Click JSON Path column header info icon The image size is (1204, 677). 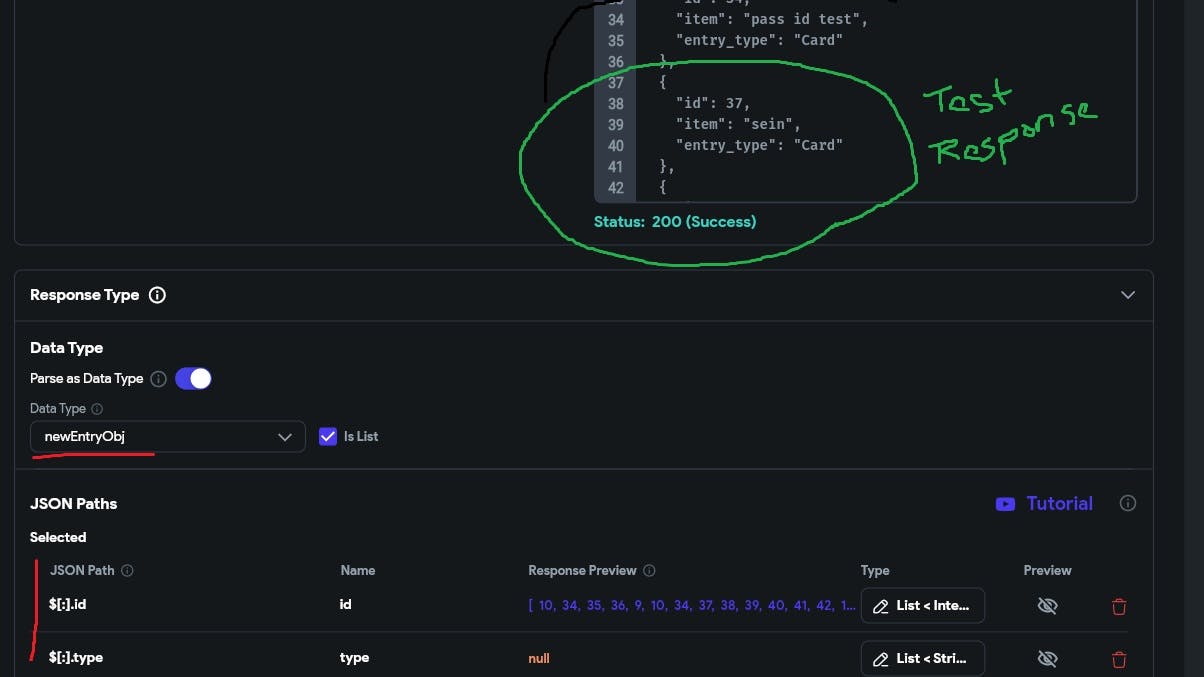tap(127, 571)
